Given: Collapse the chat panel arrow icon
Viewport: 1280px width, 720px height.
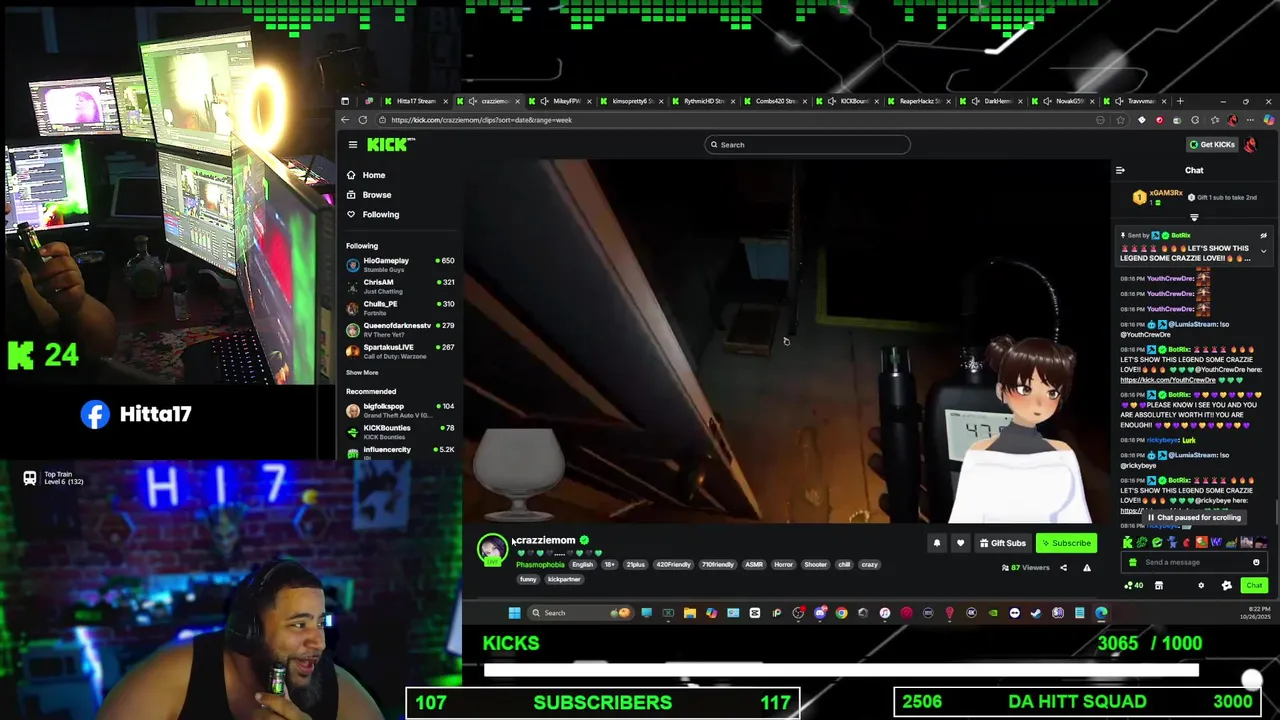Looking at the screenshot, I should pos(1120,171).
